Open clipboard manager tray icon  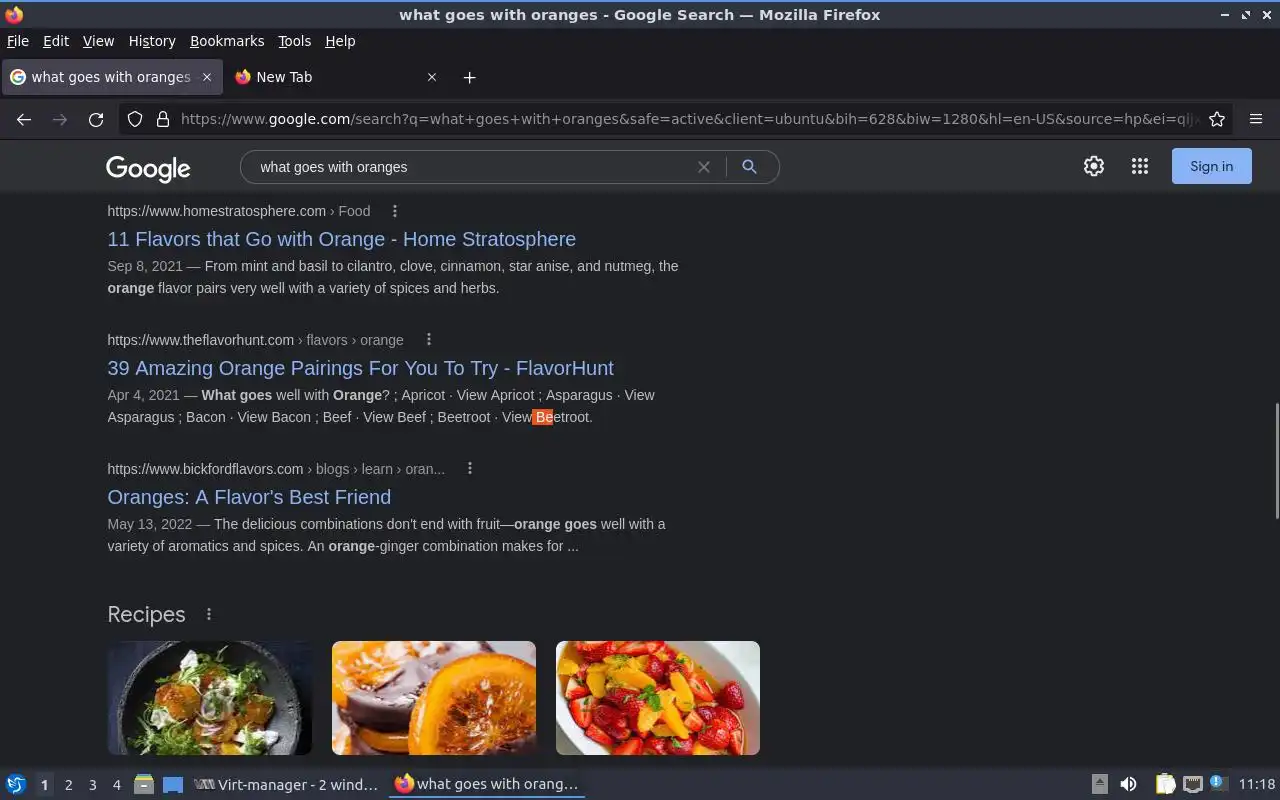click(x=1165, y=784)
